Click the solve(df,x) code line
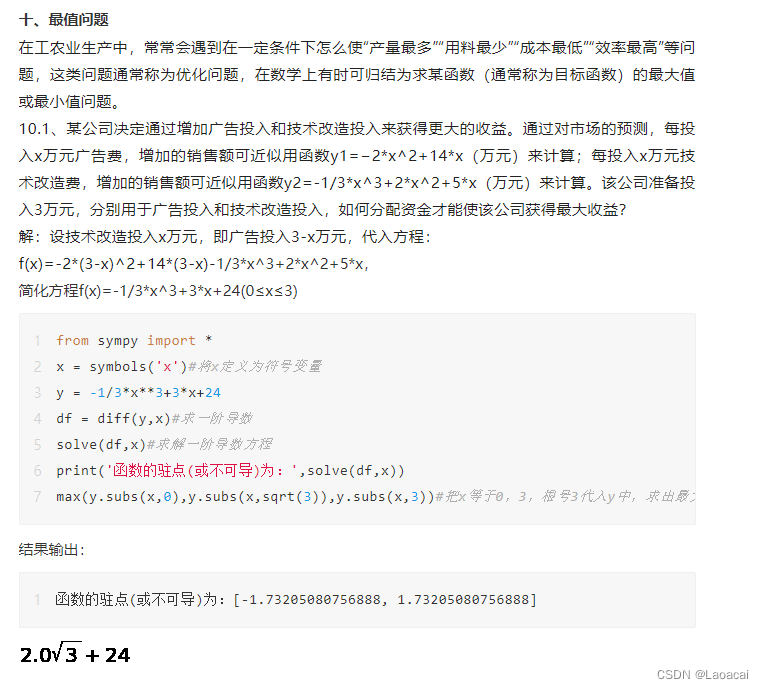 [164, 444]
